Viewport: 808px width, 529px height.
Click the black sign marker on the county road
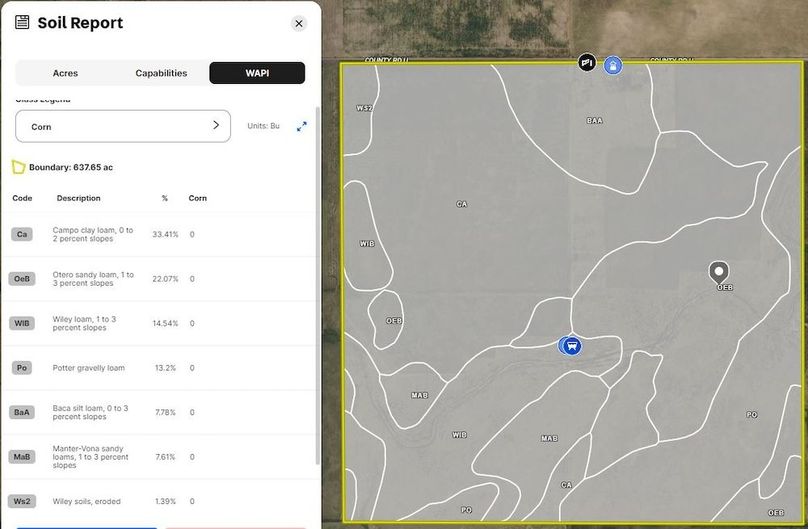(587, 63)
